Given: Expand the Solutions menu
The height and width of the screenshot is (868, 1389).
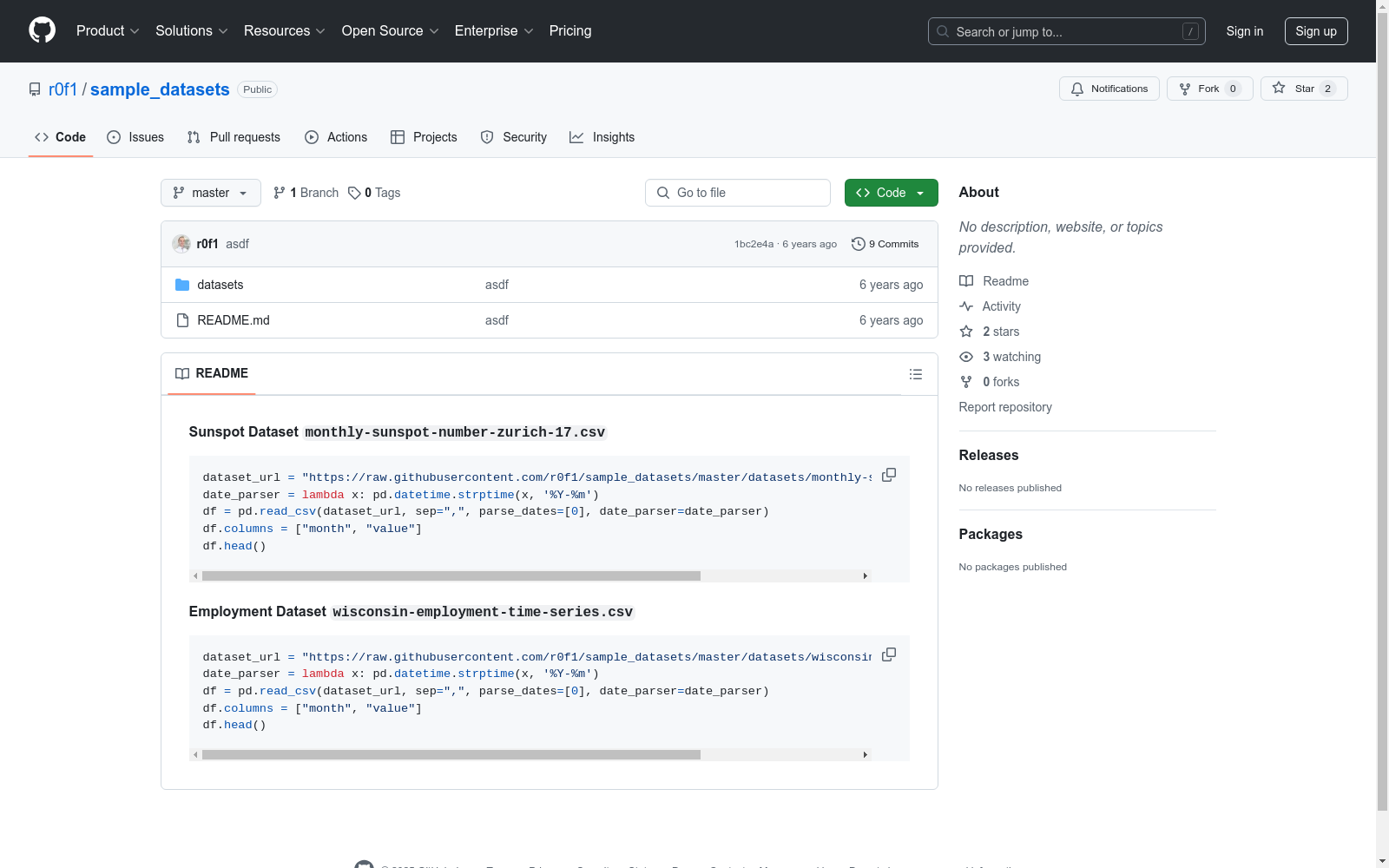Looking at the screenshot, I should (x=192, y=31).
